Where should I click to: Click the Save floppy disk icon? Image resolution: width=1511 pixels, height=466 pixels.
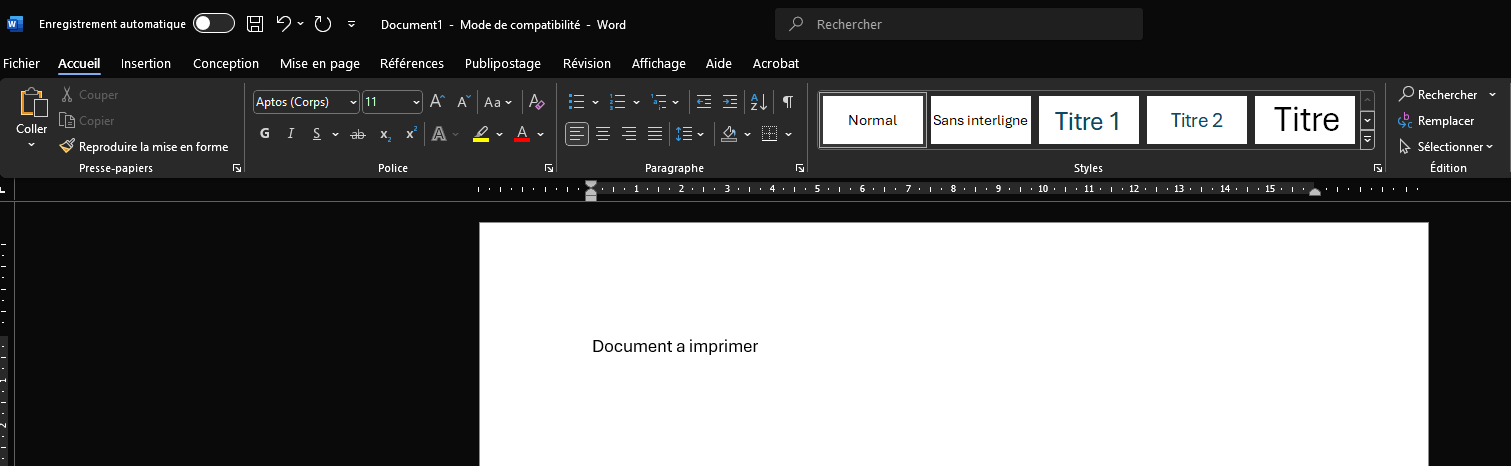[x=255, y=24]
